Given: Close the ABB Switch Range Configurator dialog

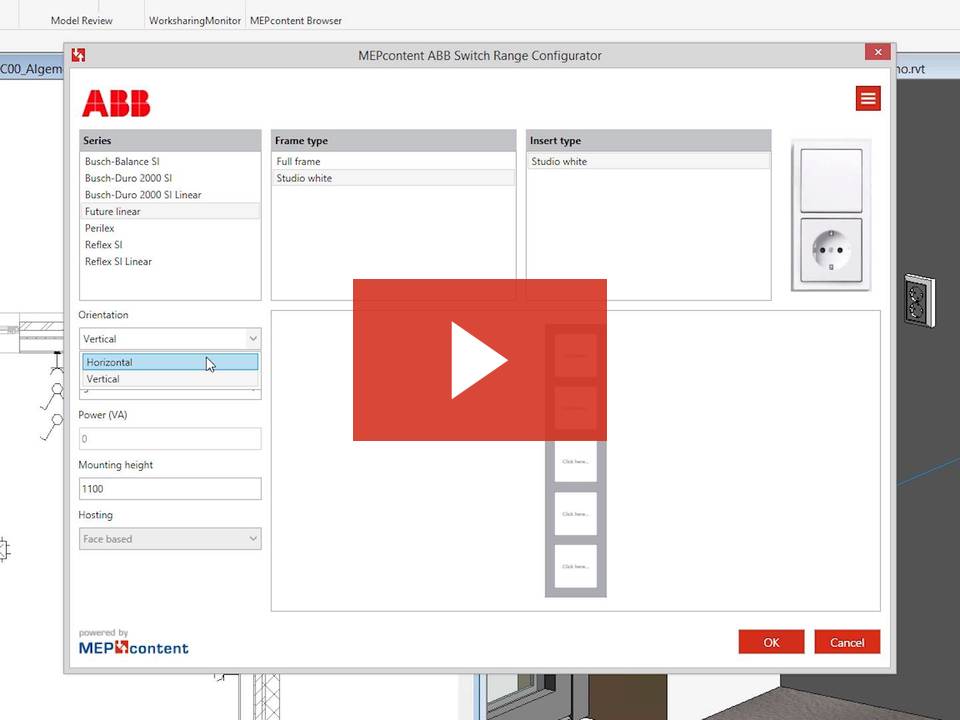Looking at the screenshot, I should (877, 52).
